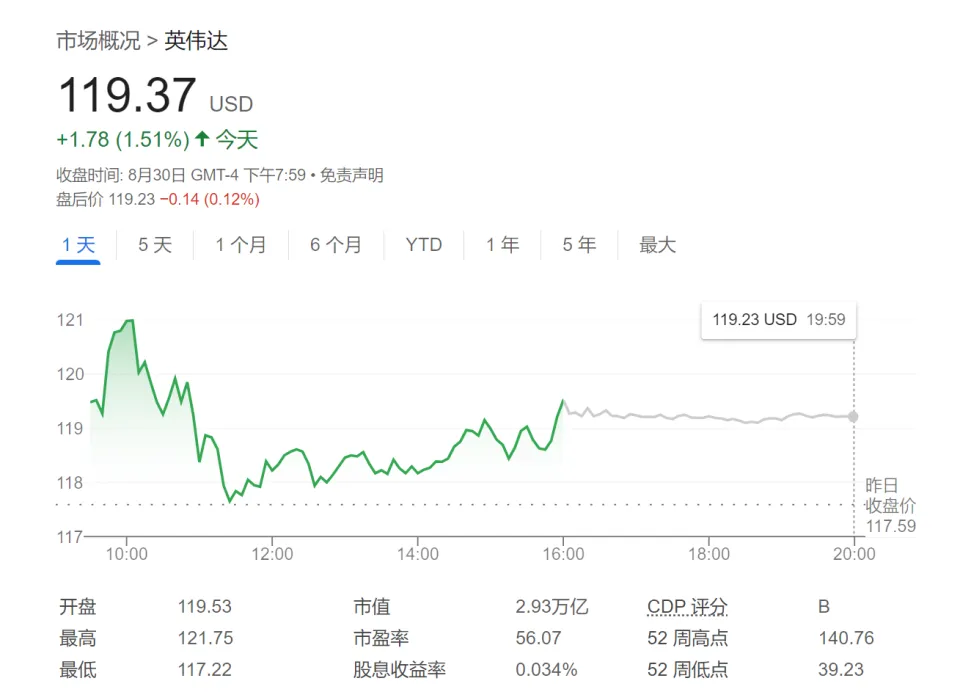Switch chart to 1 年 view
The height and width of the screenshot is (692, 960).
point(503,245)
